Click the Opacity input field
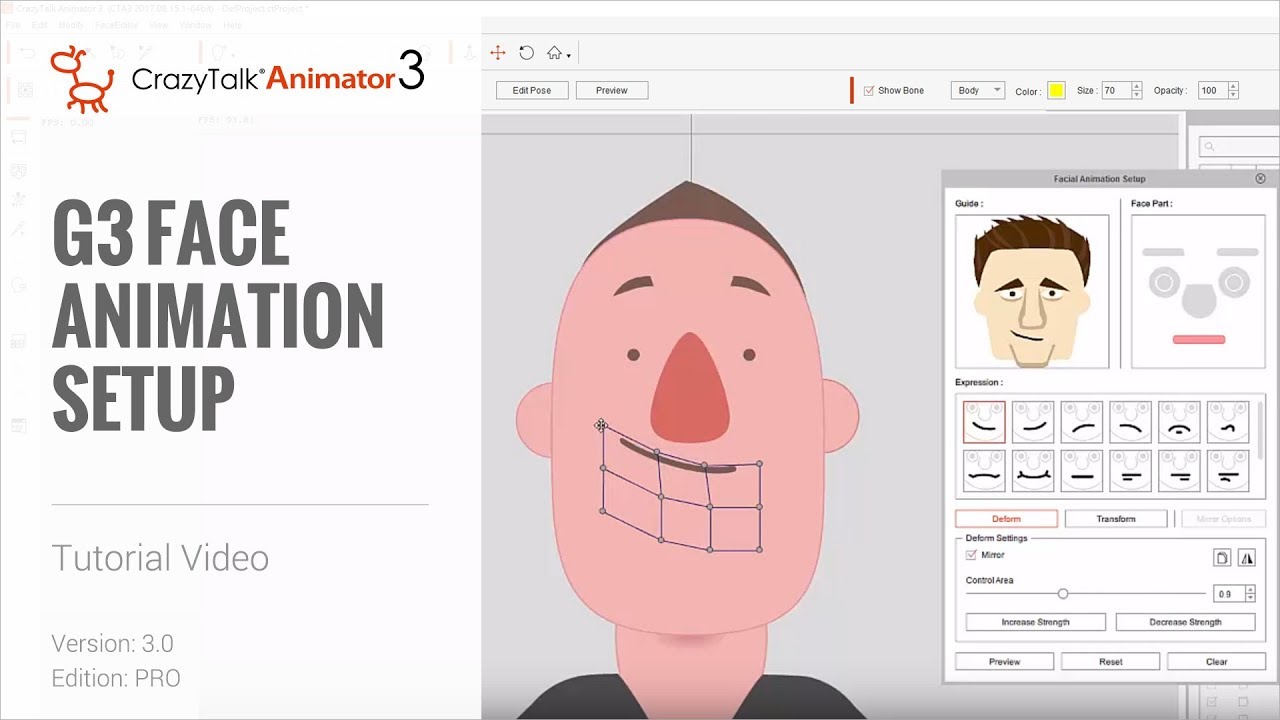The width and height of the screenshot is (1280, 720). [1212, 90]
